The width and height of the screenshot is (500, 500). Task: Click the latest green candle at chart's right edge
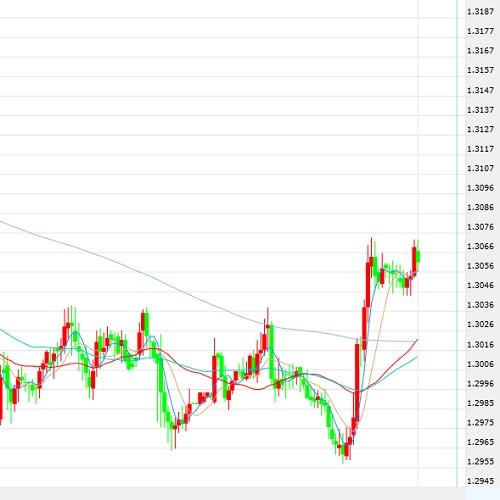[x=418, y=257]
